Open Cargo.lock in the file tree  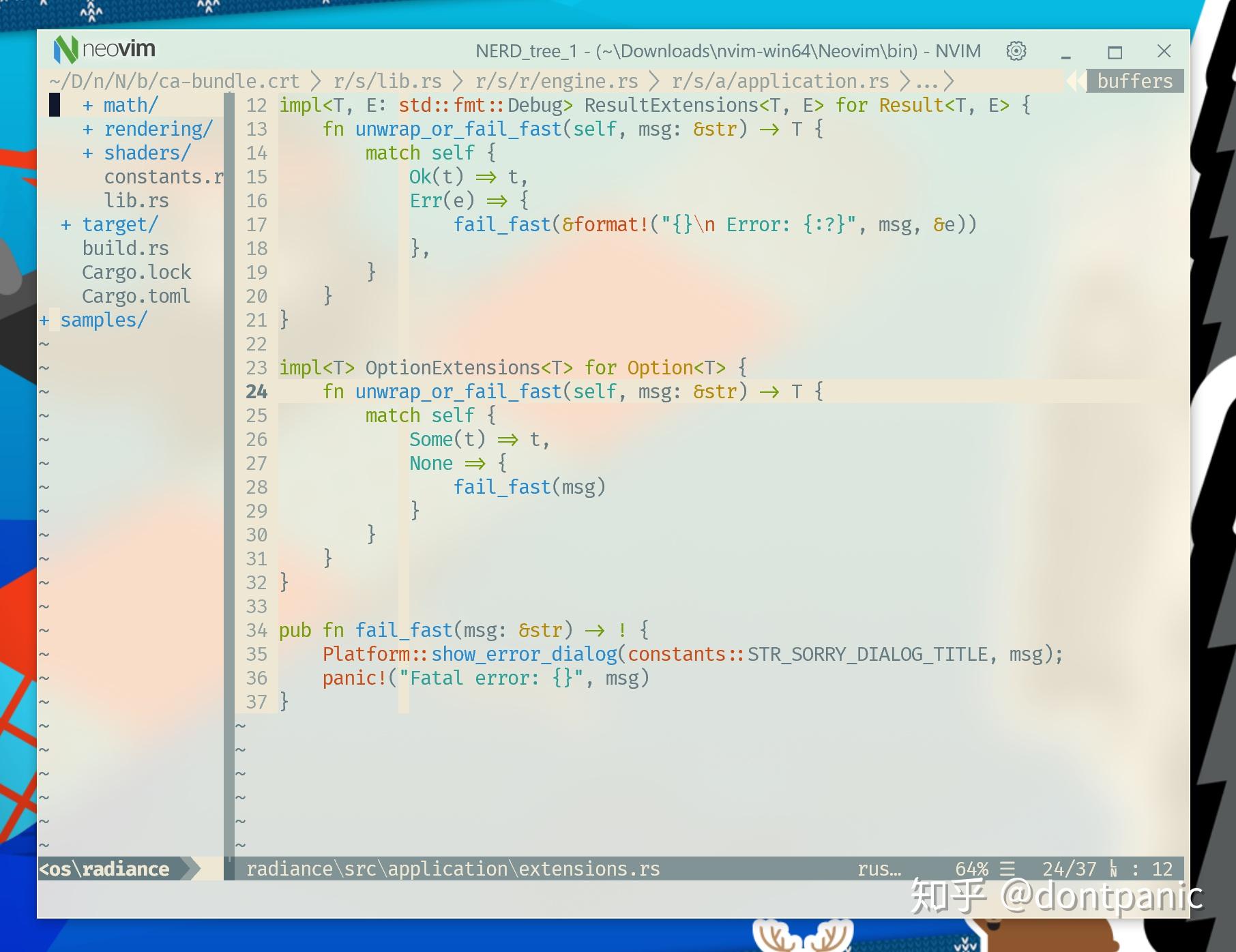coord(136,273)
